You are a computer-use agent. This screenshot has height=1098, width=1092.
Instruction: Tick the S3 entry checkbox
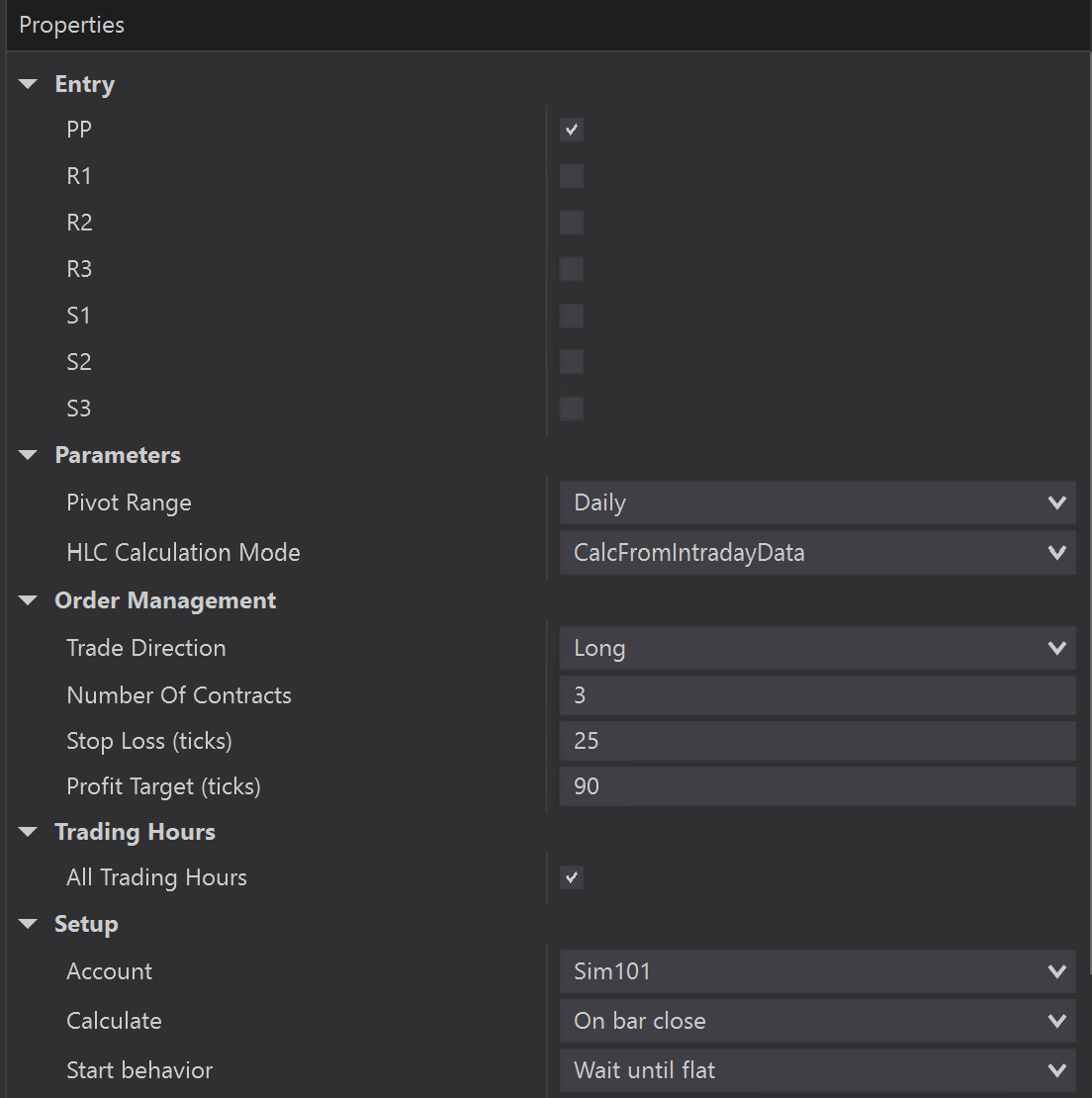click(x=571, y=409)
